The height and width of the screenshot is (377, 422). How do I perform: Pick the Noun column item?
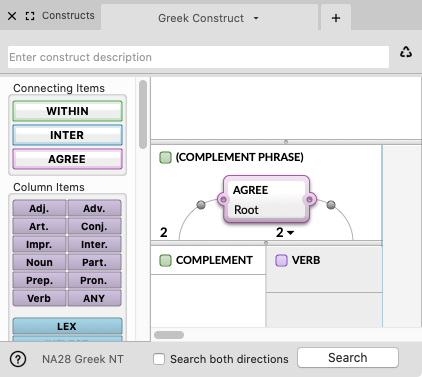coord(39,262)
